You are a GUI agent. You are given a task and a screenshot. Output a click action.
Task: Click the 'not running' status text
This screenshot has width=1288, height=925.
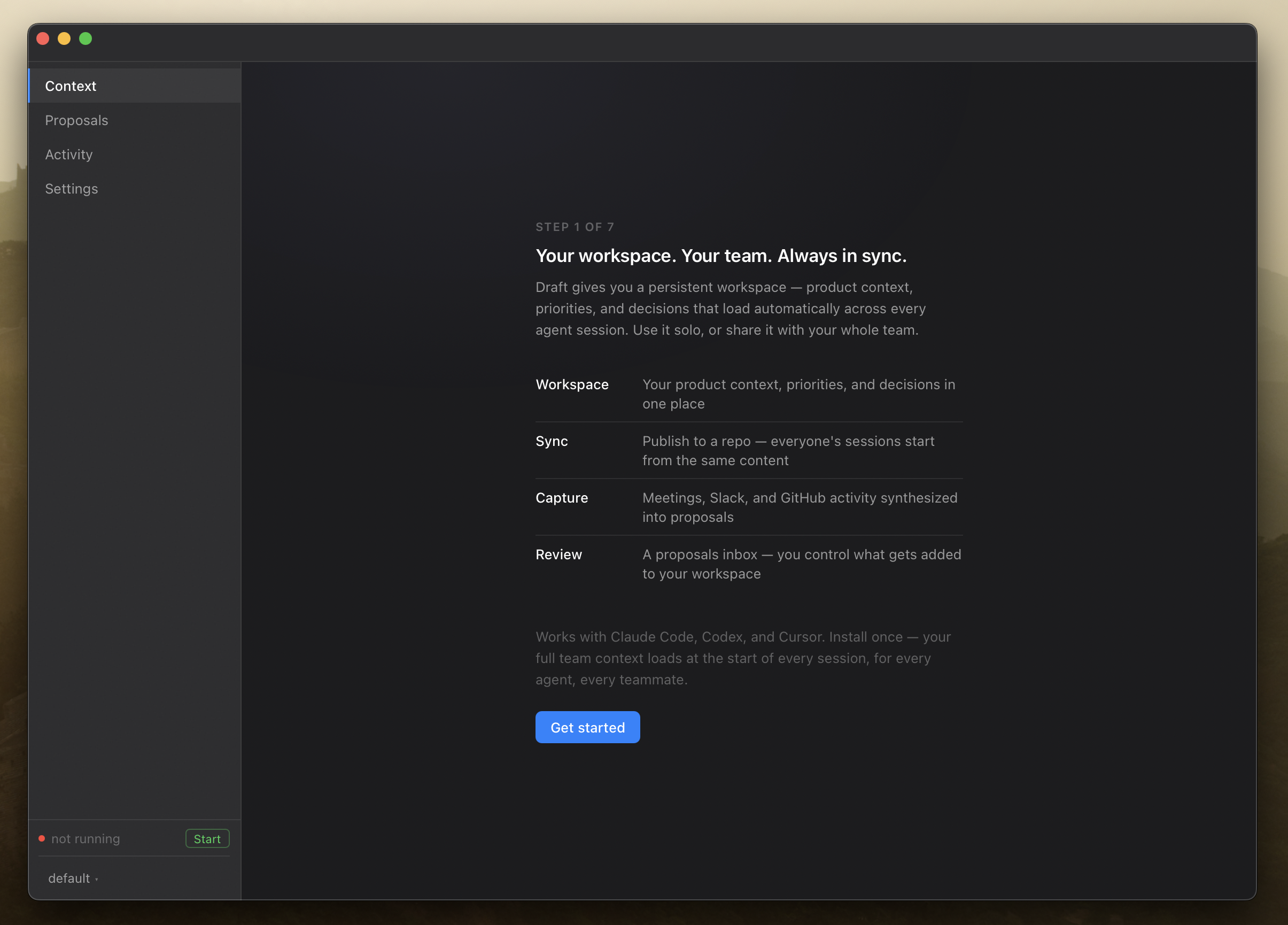(x=86, y=838)
